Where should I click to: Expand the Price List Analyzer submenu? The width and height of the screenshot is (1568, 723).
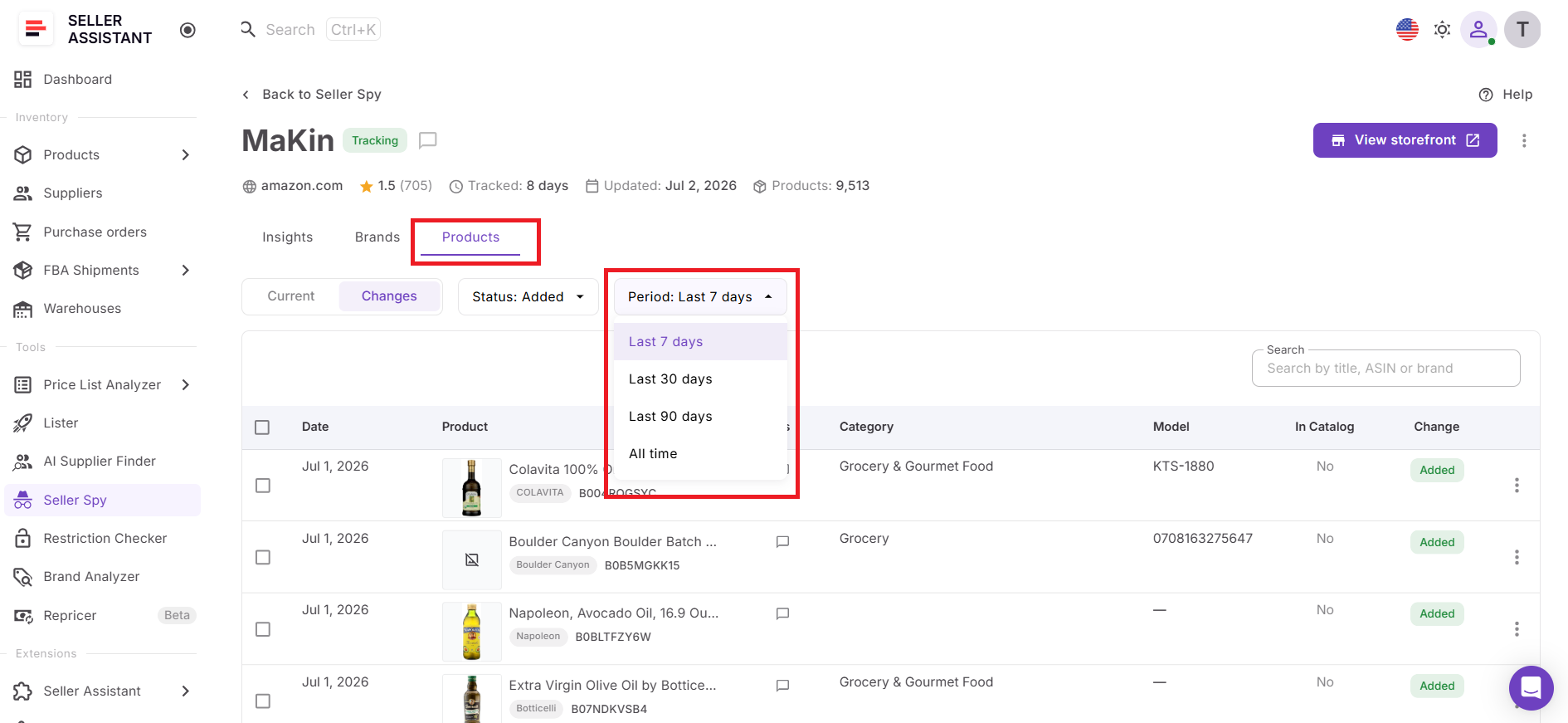pyautogui.click(x=186, y=384)
